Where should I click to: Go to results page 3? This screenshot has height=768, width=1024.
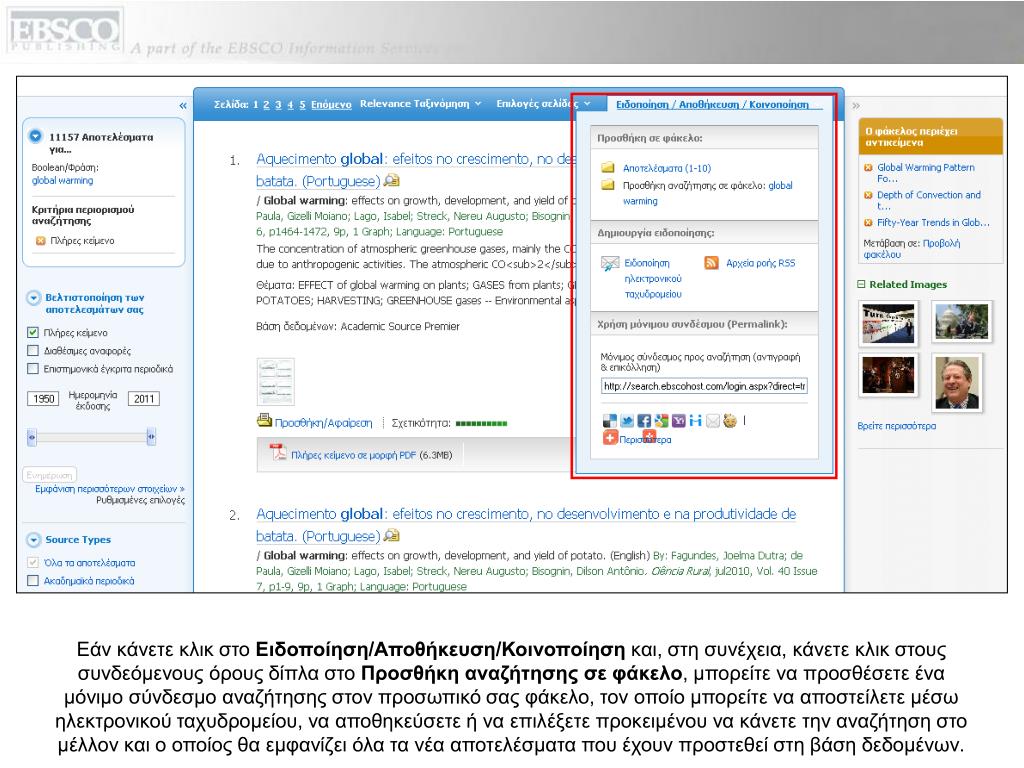278,104
